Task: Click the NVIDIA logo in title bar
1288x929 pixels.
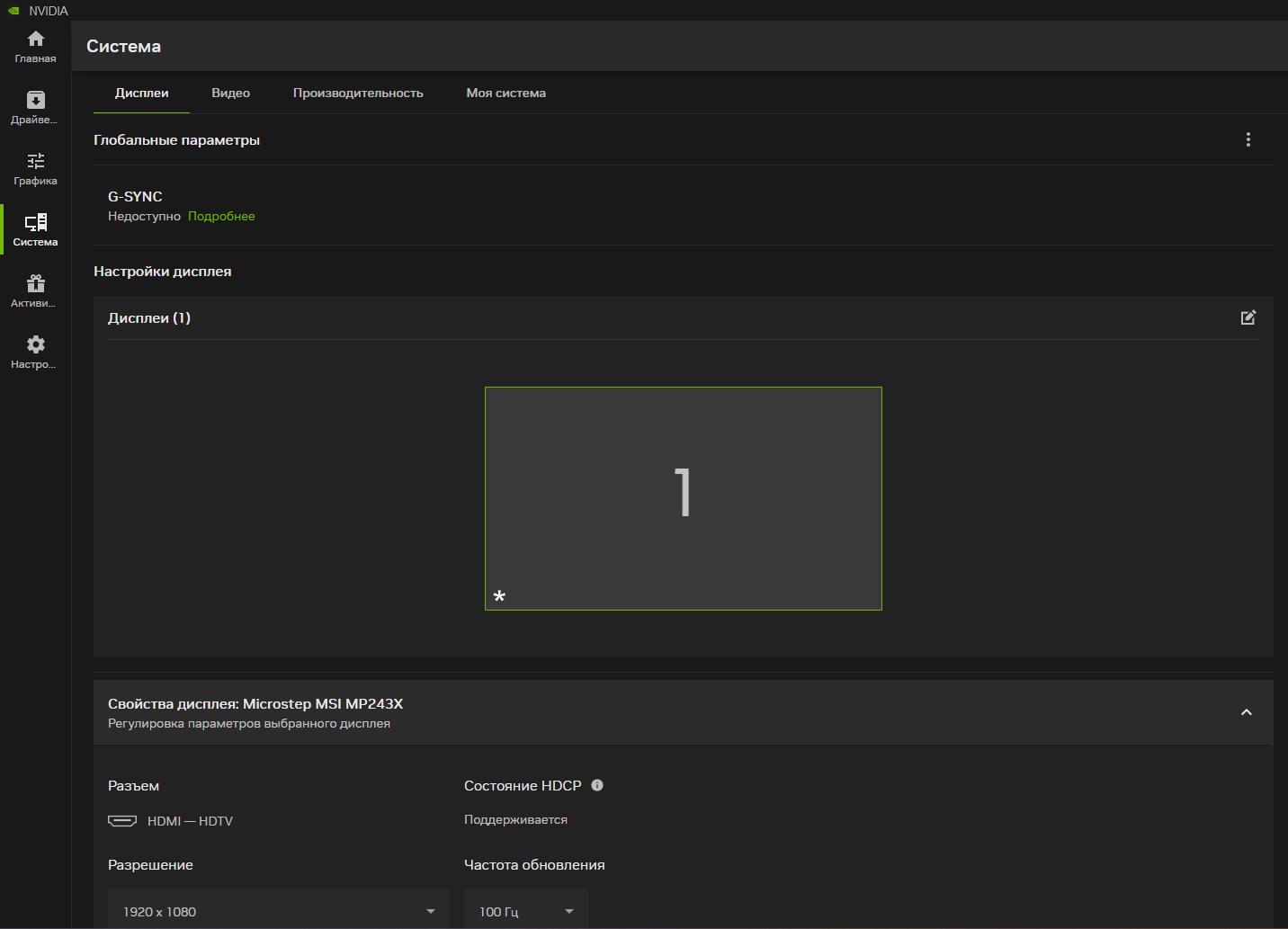Action: point(13,11)
